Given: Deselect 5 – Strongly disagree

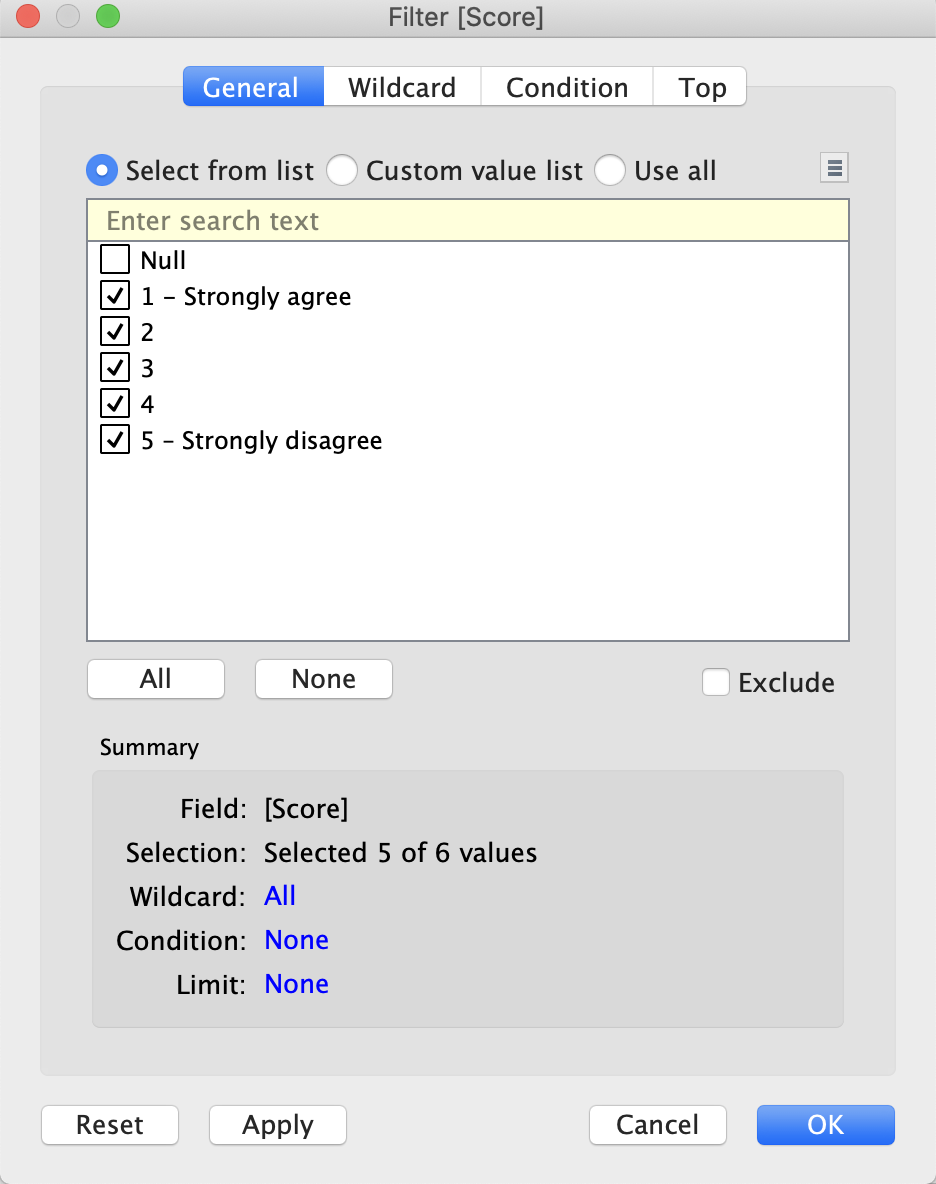Looking at the screenshot, I should pyautogui.click(x=116, y=441).
